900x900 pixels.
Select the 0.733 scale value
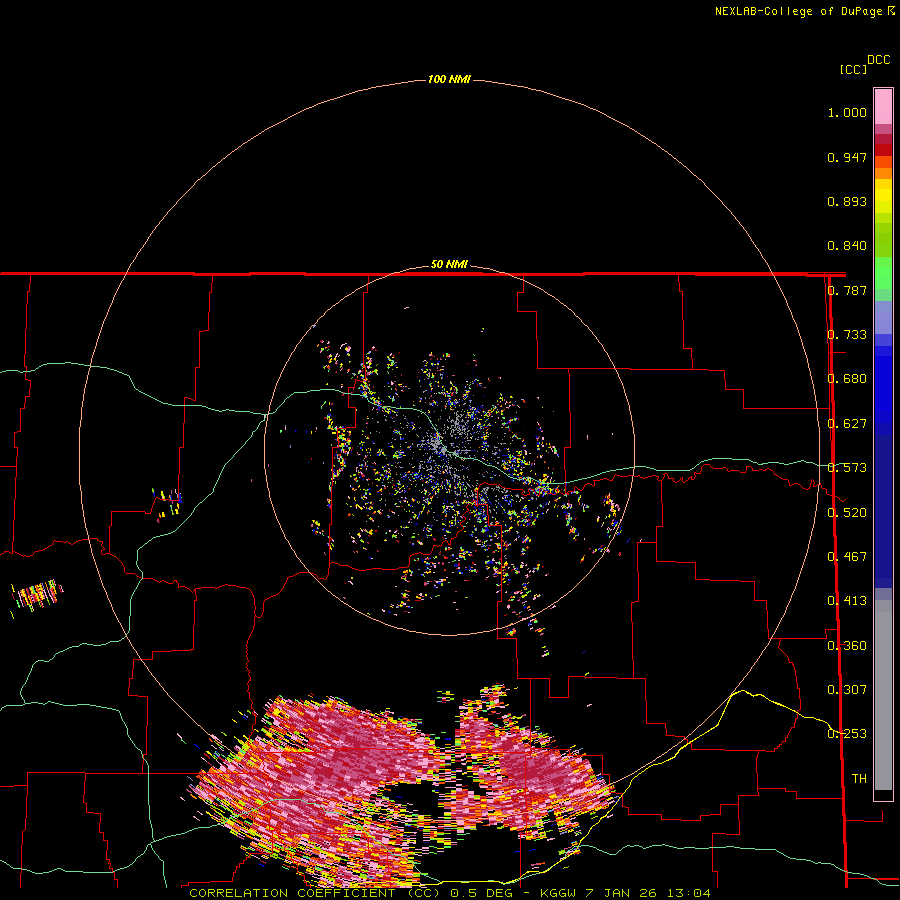847,335
